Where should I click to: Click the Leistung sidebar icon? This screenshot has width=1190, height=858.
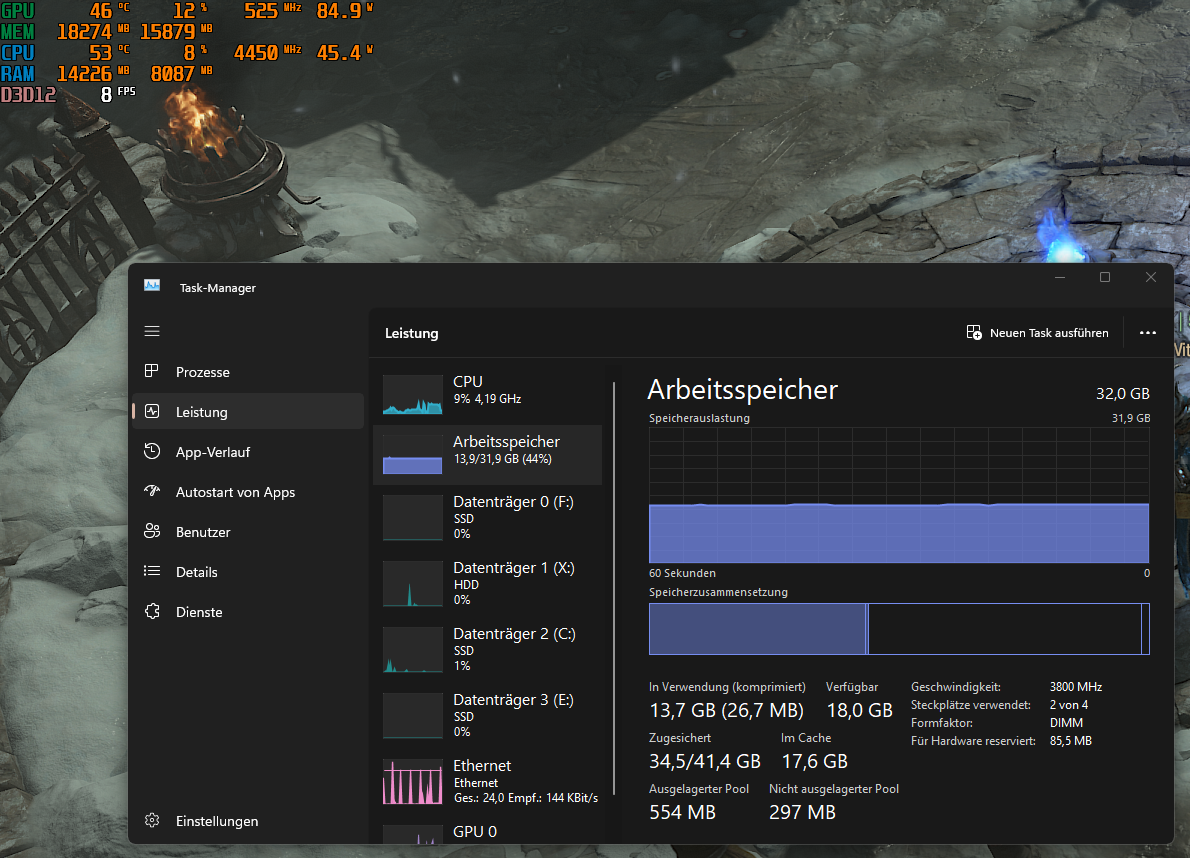coord(152,411)
